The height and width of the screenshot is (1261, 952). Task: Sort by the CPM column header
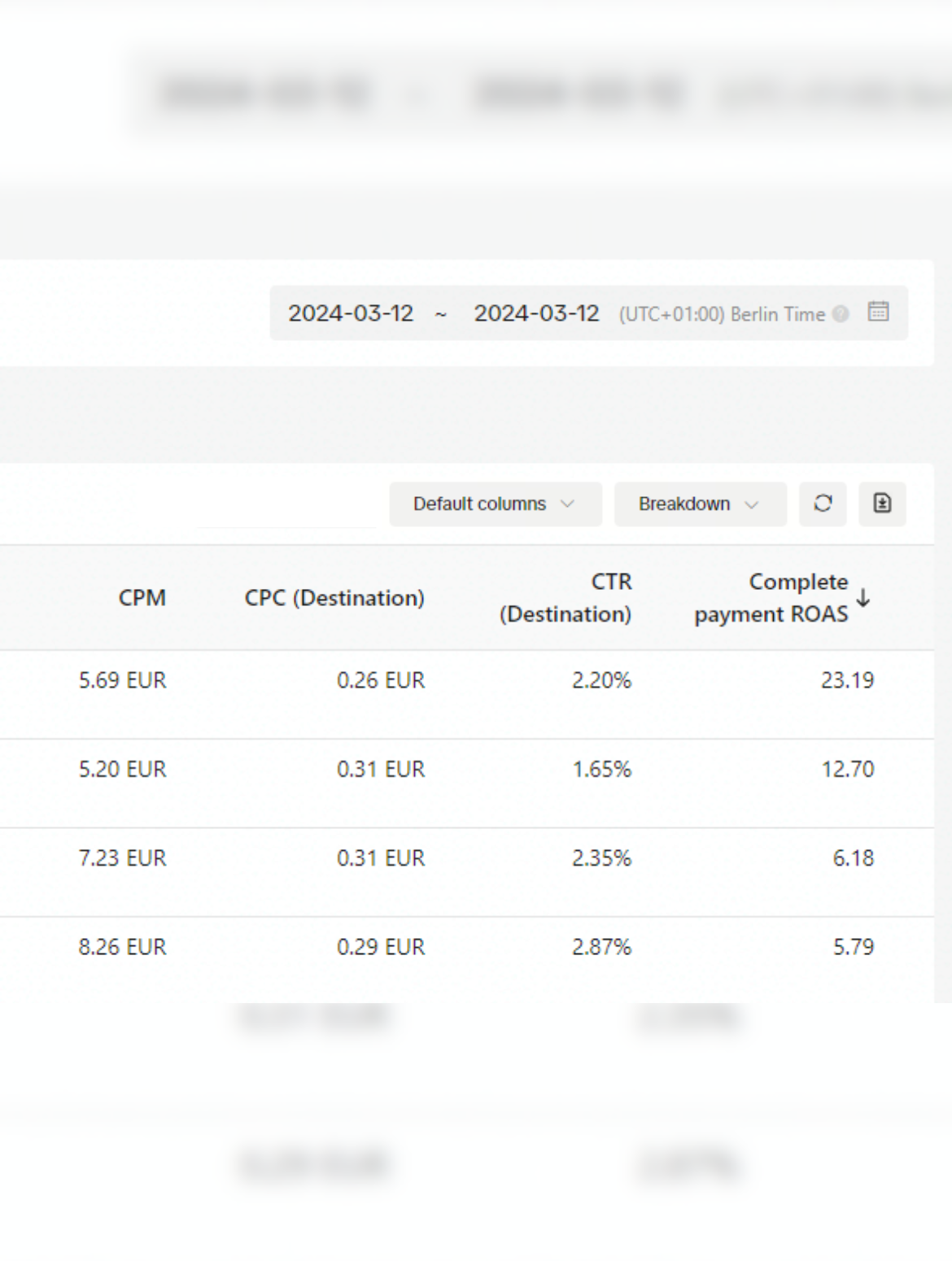(x=142, y=598)
